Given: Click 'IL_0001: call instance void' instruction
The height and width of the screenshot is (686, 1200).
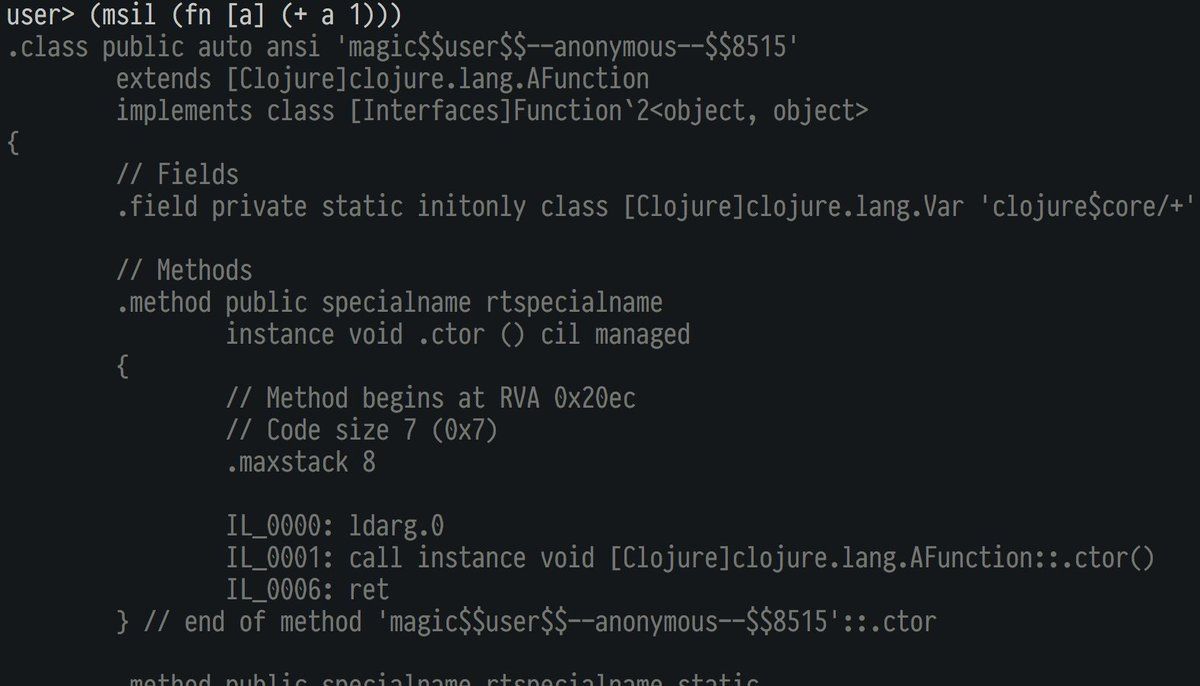Looking at the screenshot, I should pos(411,558).
